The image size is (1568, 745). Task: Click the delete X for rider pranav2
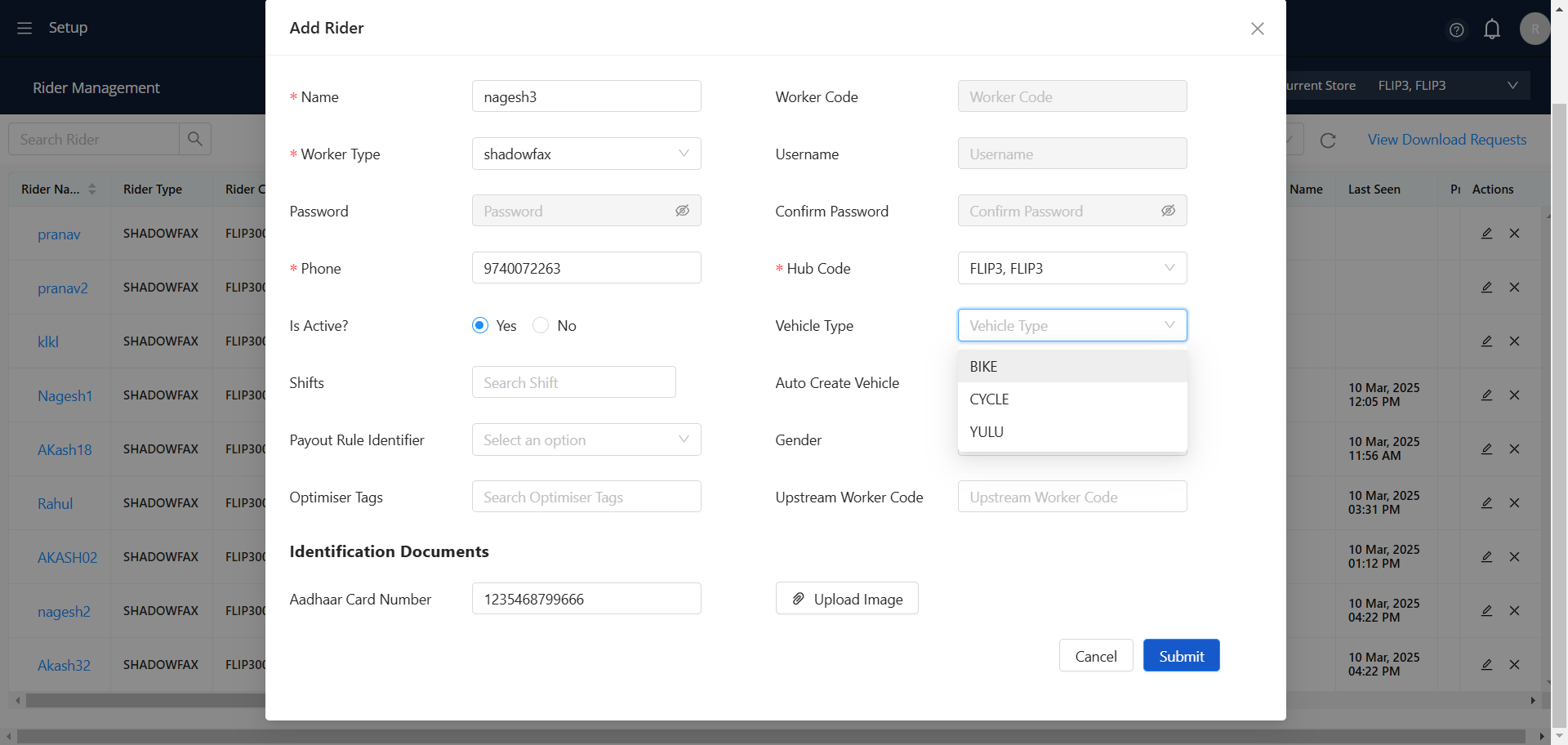click(1514, 288)
